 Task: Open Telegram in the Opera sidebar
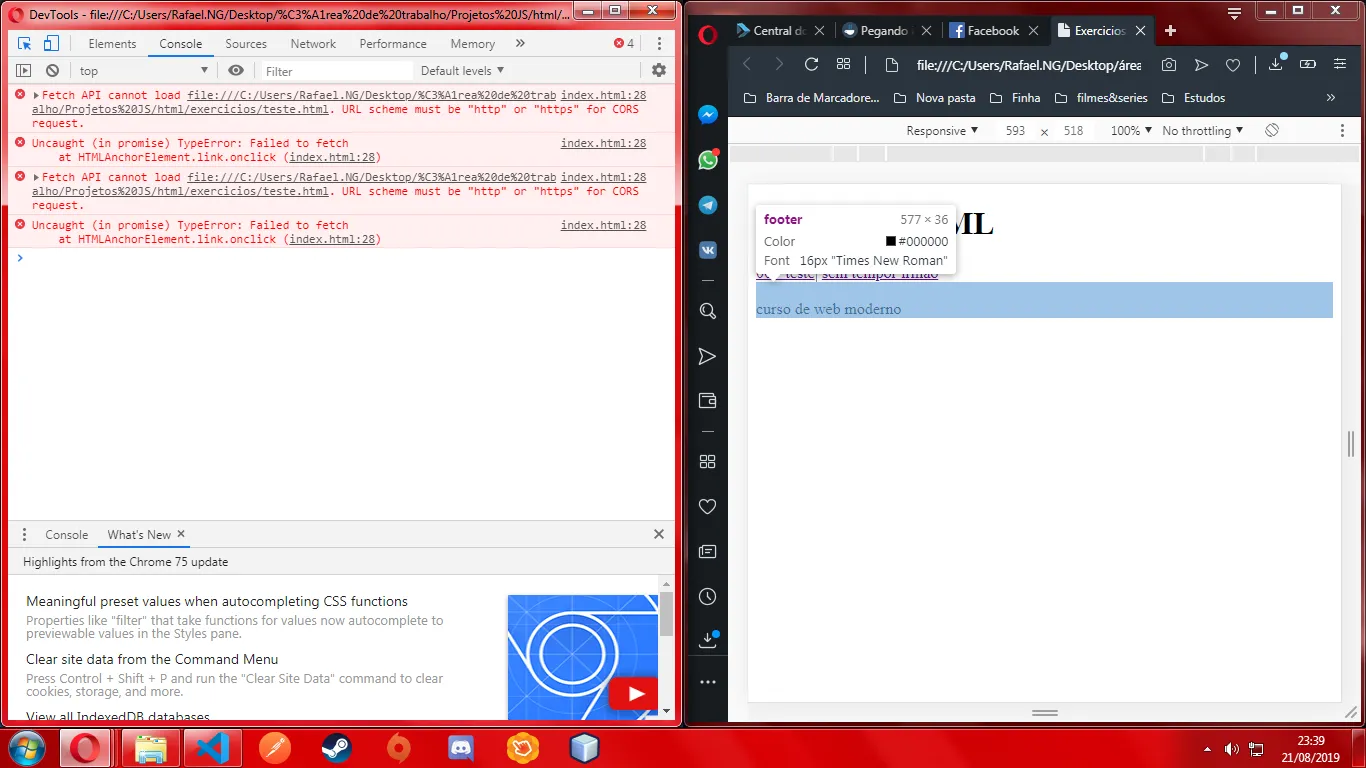pos(708,205)
